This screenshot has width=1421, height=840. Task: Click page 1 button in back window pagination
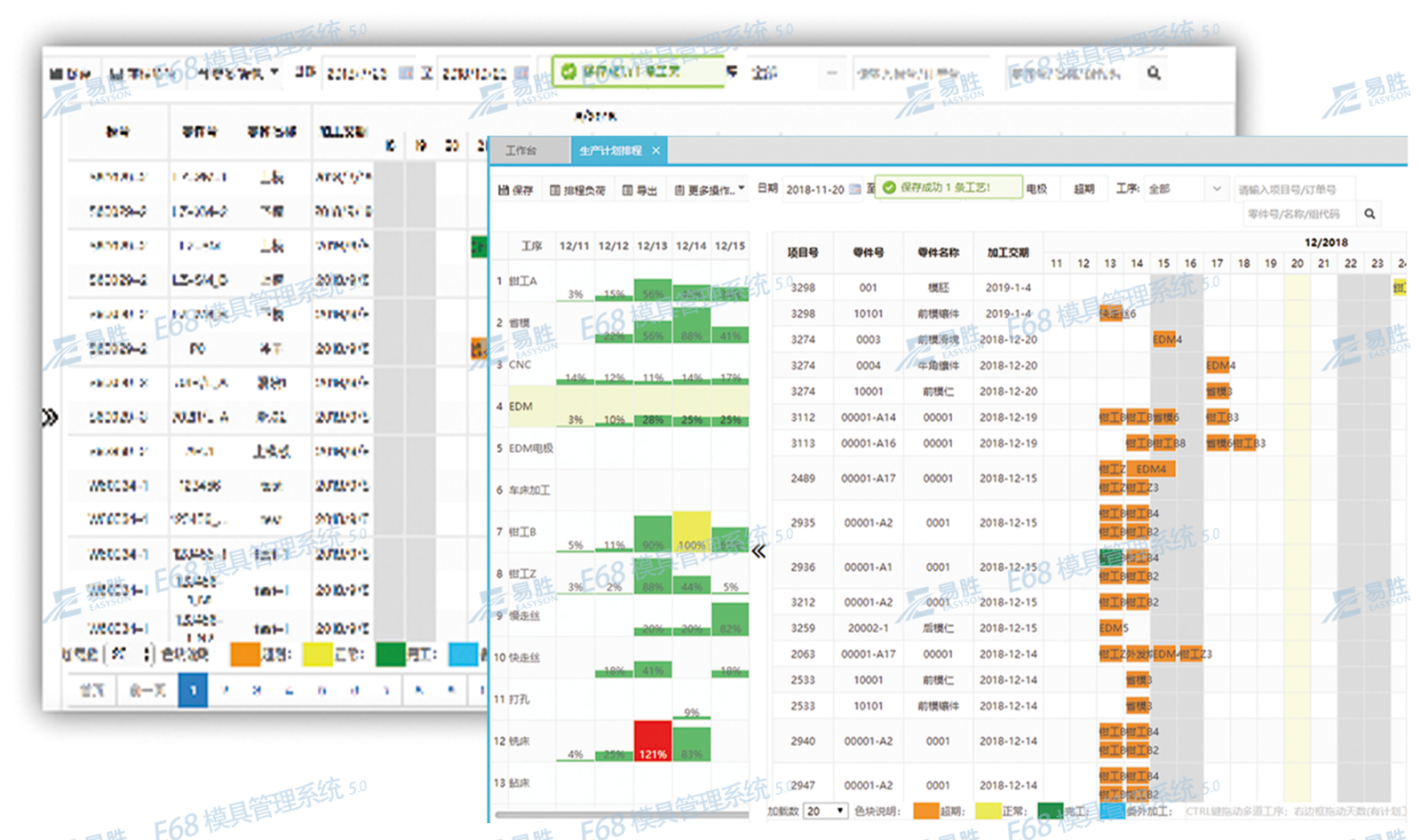pyautogui.click(x=193, y=690)
